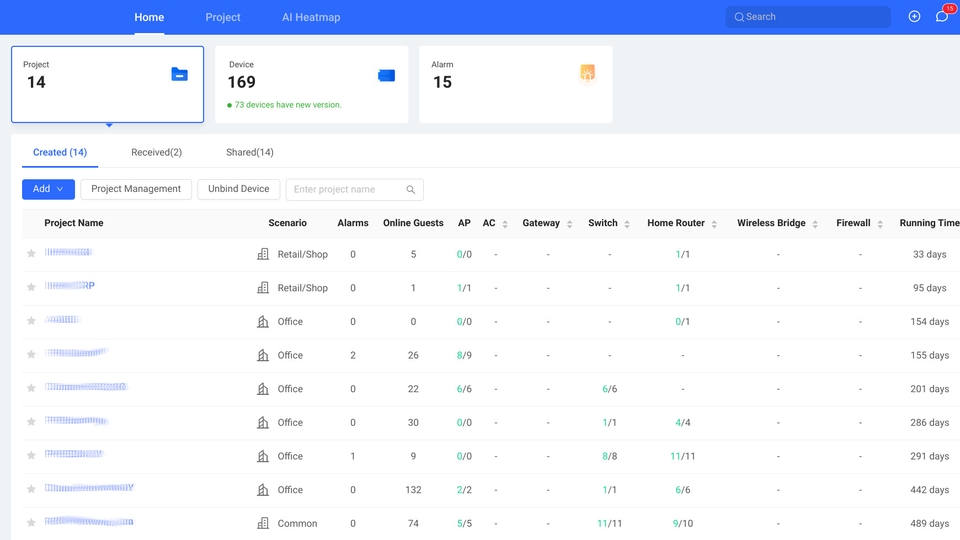Sort by Firewall column arrows
960x540 pixels.
click(880, 224)
